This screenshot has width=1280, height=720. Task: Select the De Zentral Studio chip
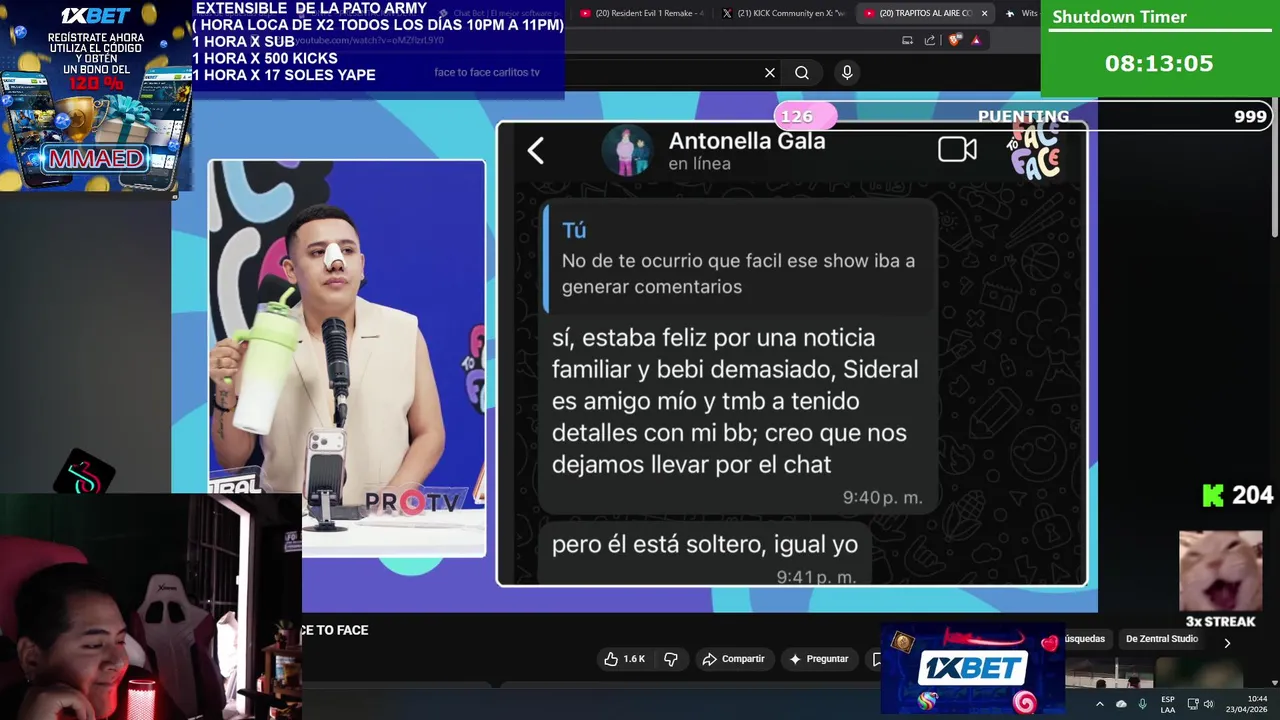coord(1161,639)
